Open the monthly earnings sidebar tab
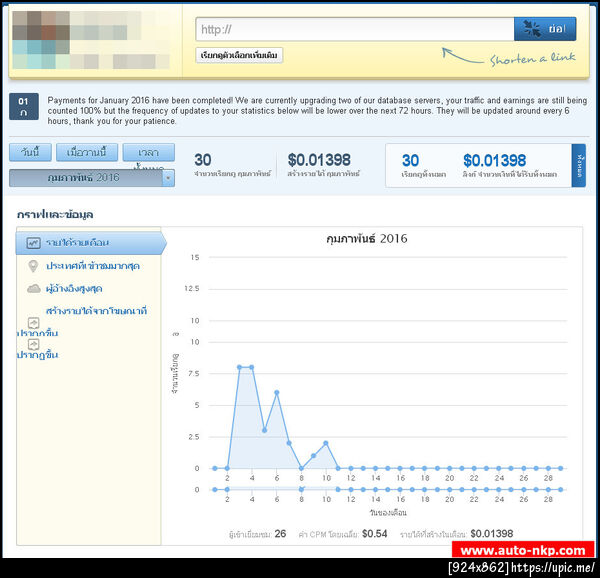 point(91,243)
